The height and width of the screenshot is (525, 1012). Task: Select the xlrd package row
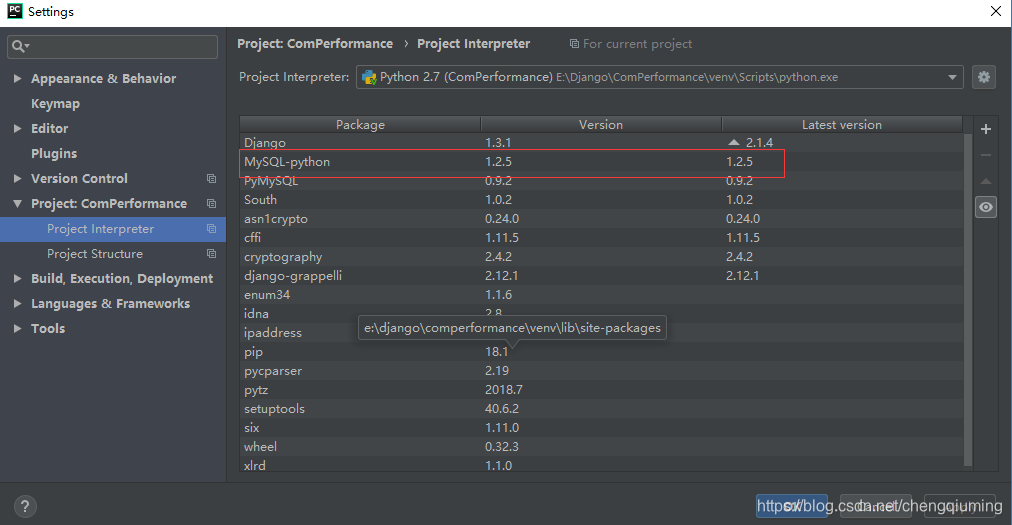[602, 465]
